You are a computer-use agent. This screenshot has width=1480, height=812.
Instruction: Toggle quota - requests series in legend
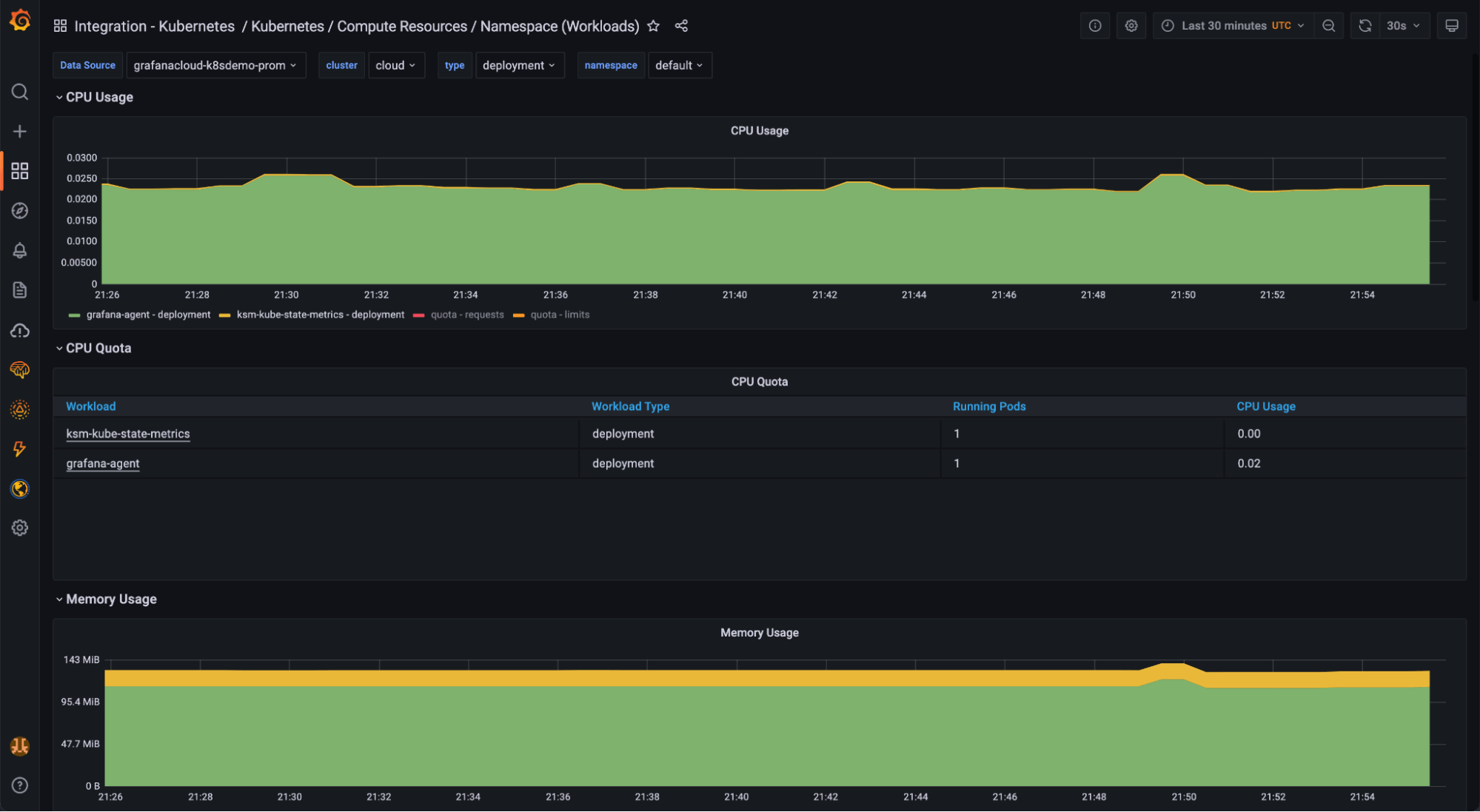click(x=466, y=315)
